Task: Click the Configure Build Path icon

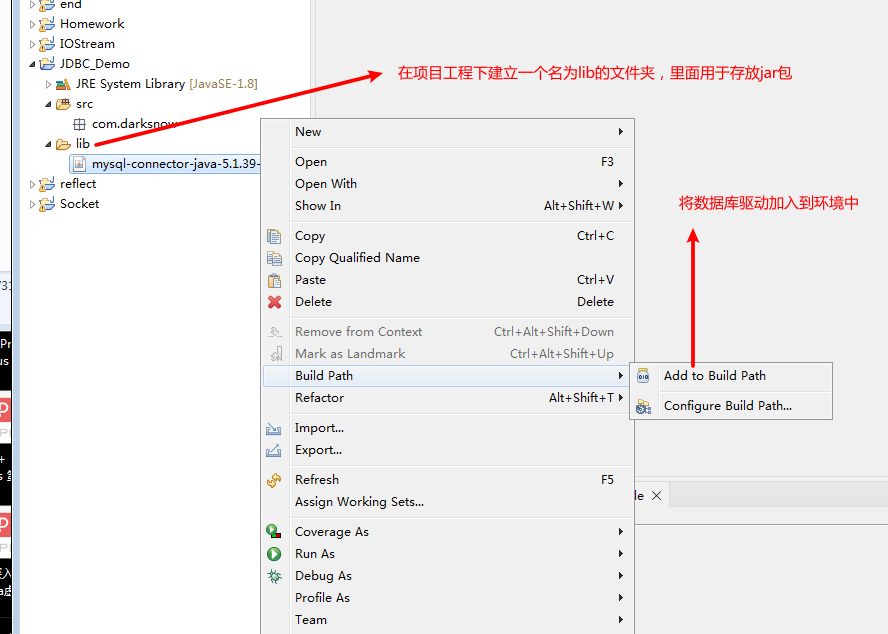Action: pos(643,406)
